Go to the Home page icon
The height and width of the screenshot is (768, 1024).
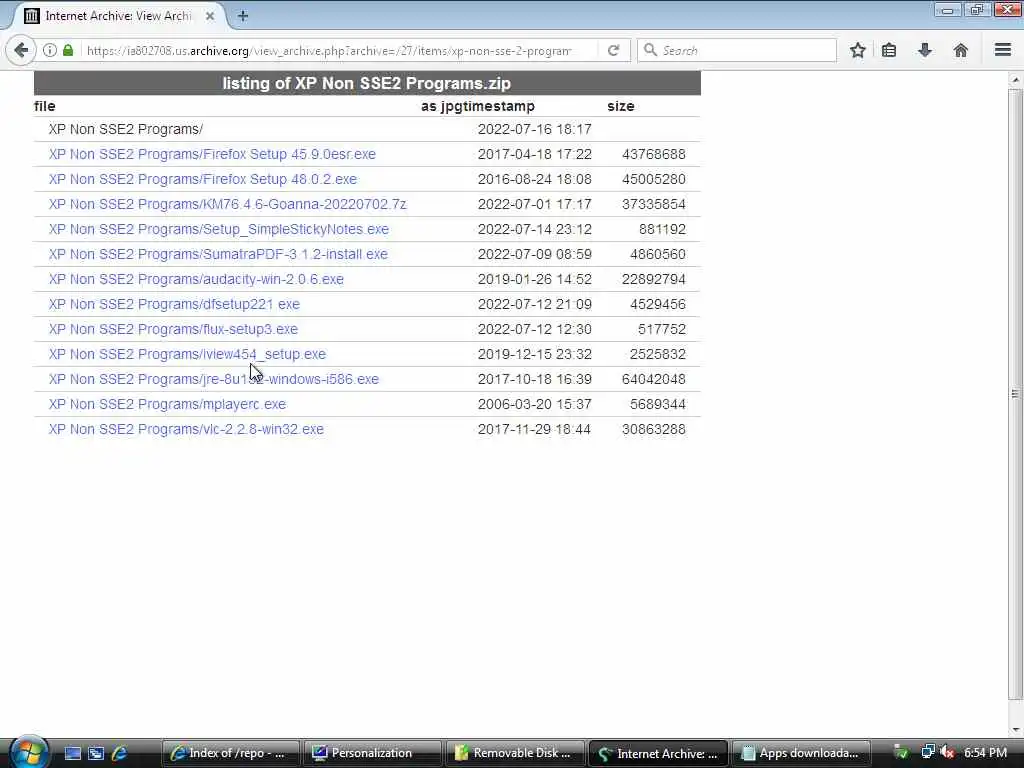pos(960,50)
